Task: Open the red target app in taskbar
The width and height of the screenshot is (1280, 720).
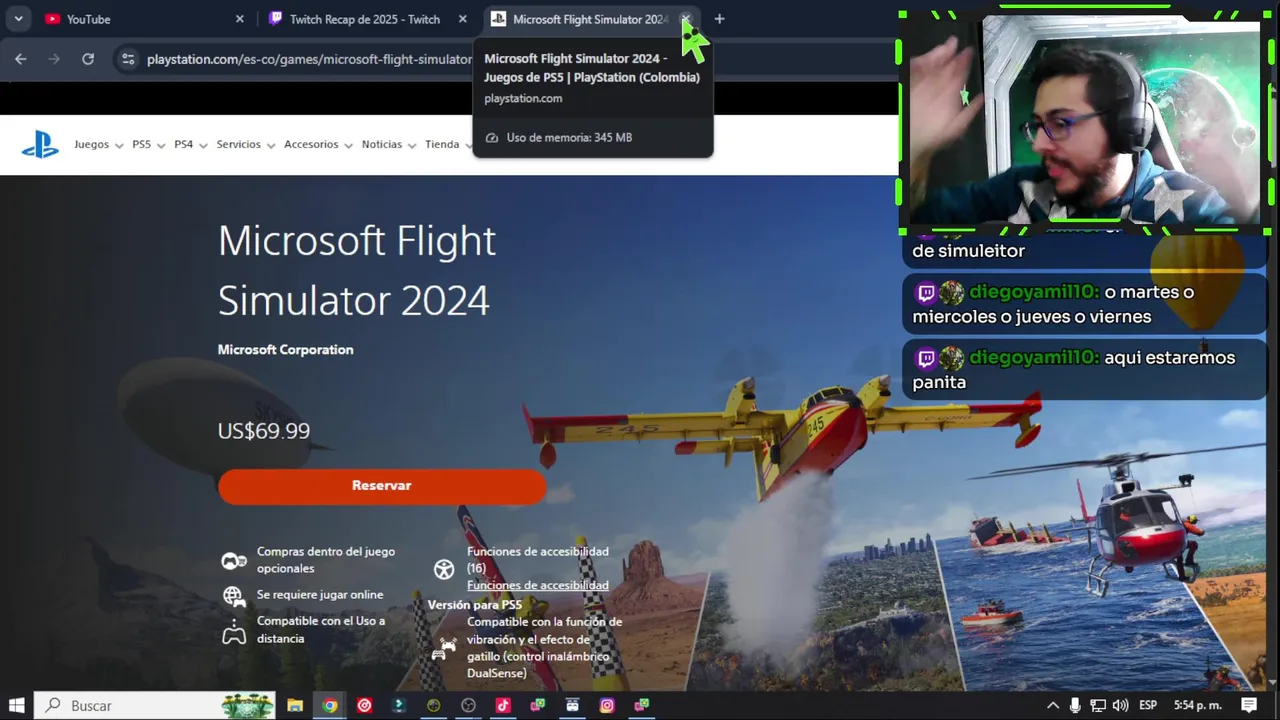Action: tap(364, 705)
